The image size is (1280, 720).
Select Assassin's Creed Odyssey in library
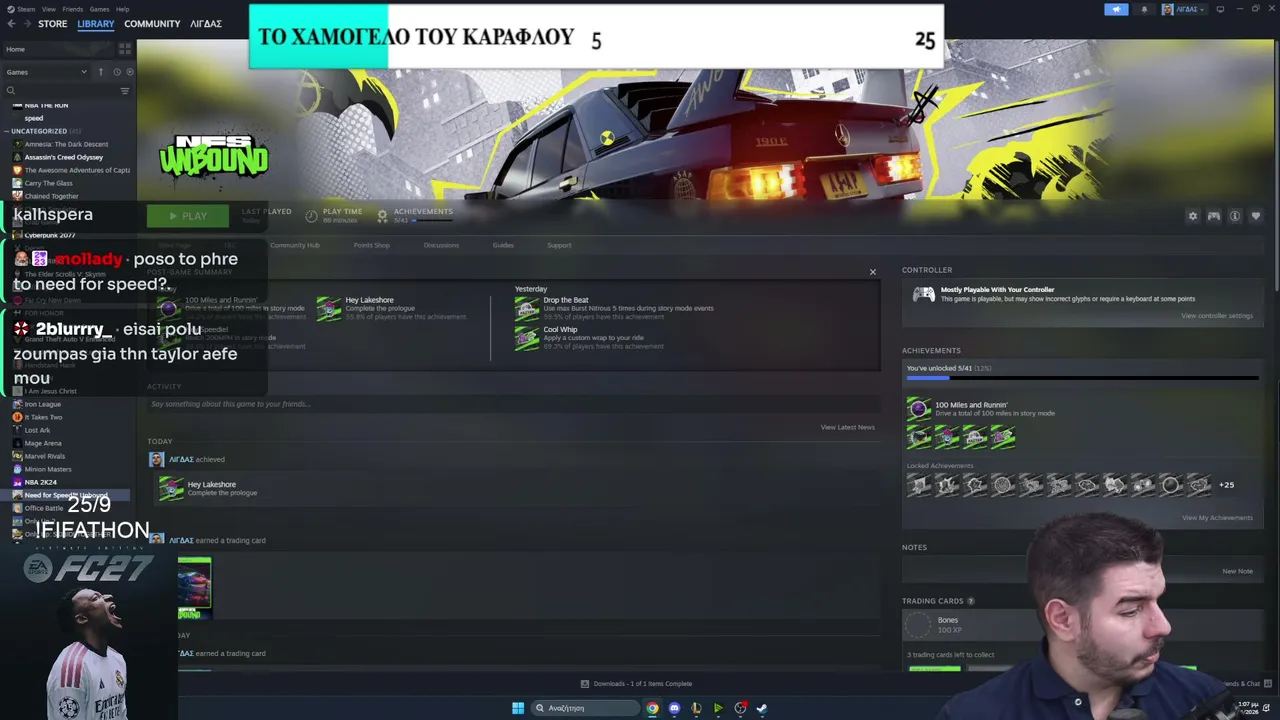(64, 157)
